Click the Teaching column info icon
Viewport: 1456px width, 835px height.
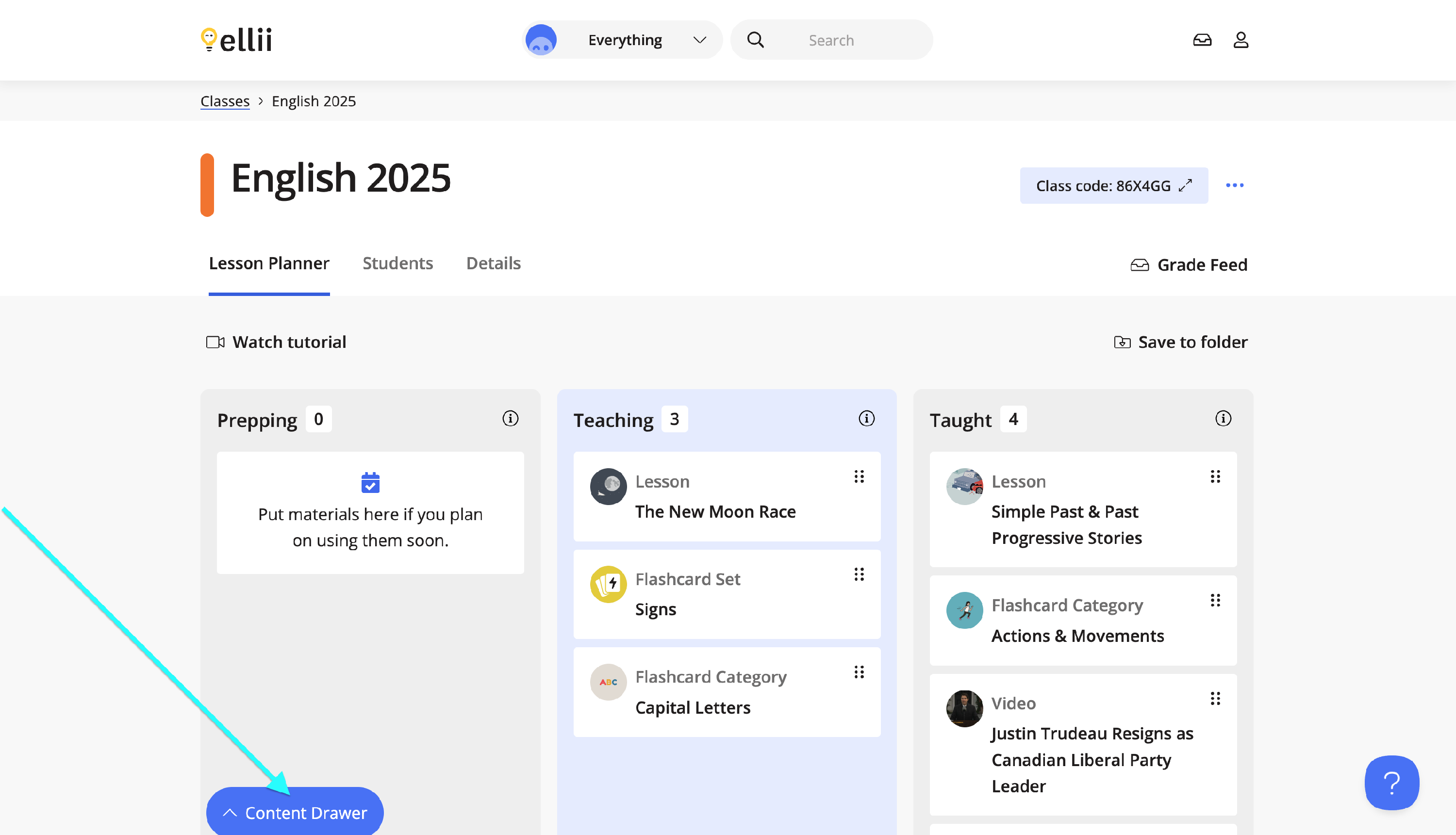[866, 419]
